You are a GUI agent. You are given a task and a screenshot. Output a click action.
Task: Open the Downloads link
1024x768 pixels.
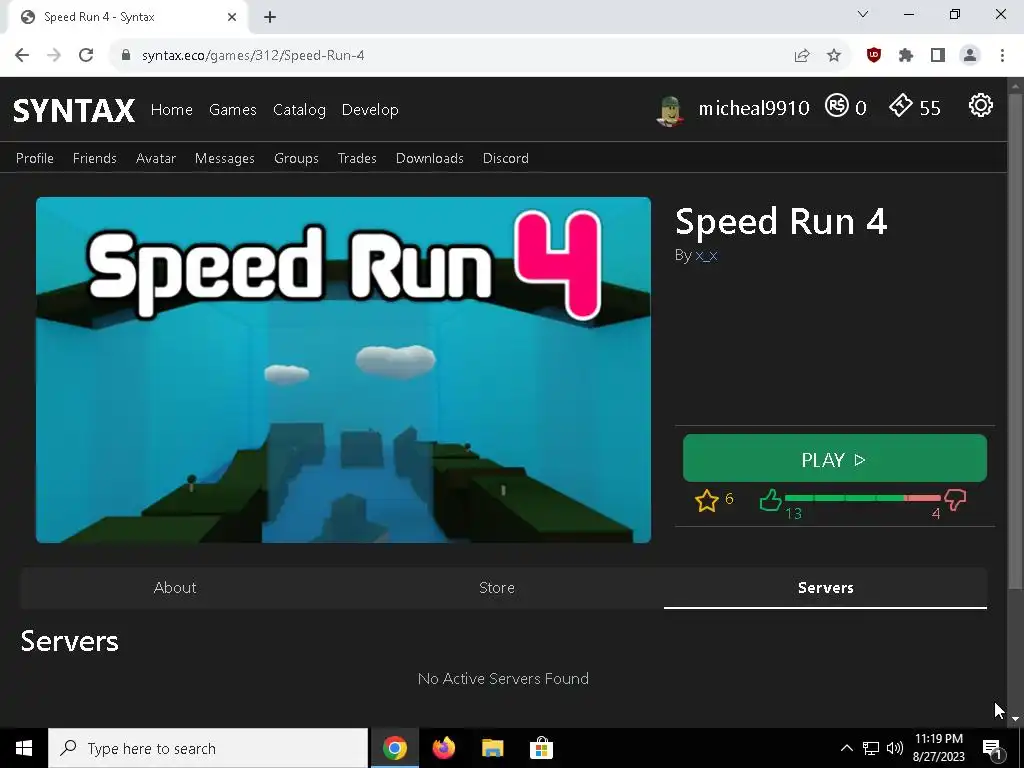click(x=430, y=158)
